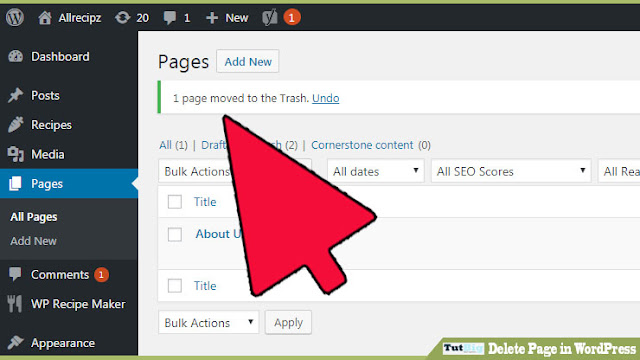This screenshot has height=360, width=640.
Task: Click the Recipes carrot icon
Action: click(x=16, y=125)
